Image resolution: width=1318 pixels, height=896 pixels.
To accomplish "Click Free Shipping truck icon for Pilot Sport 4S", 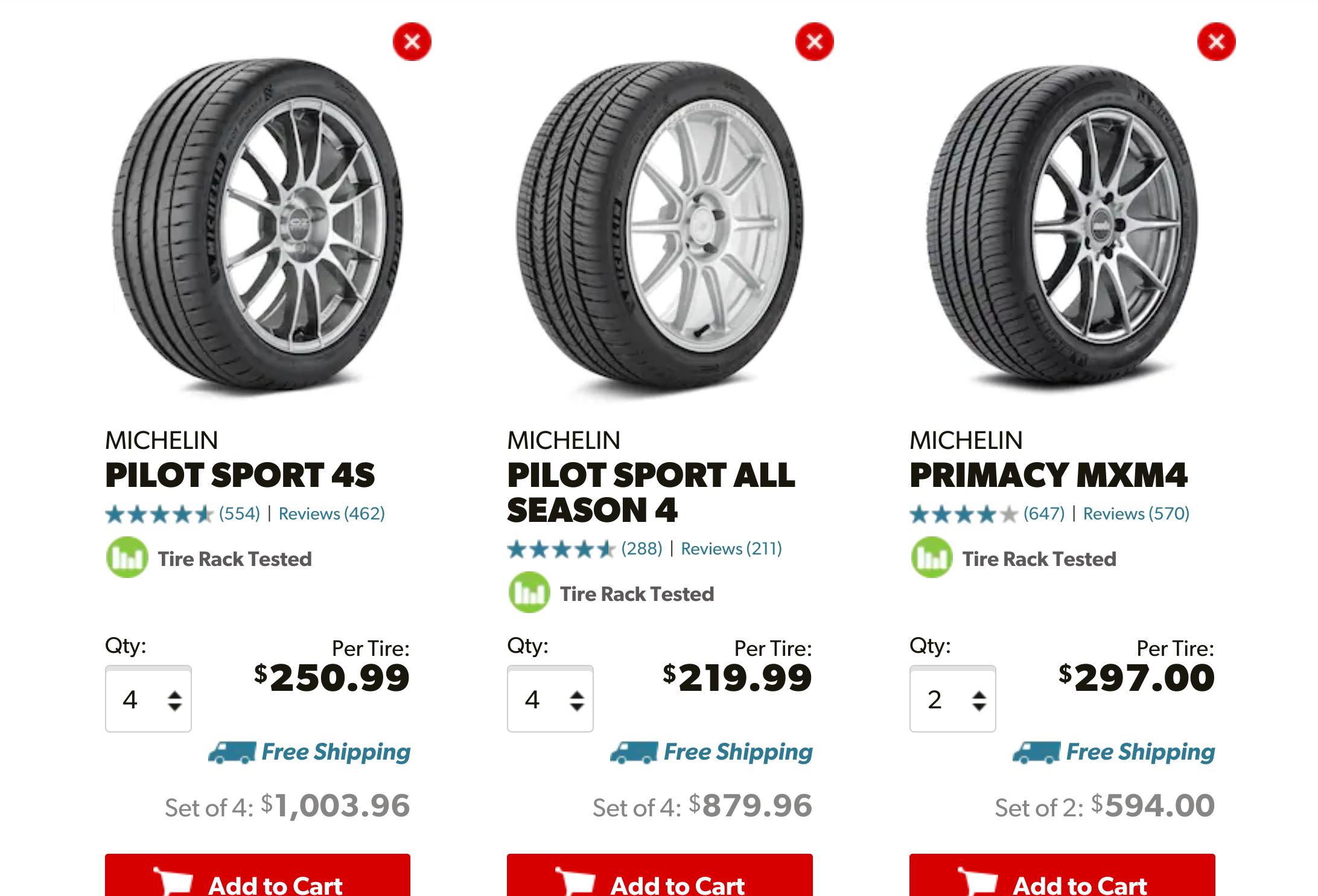I will point(232,753).
